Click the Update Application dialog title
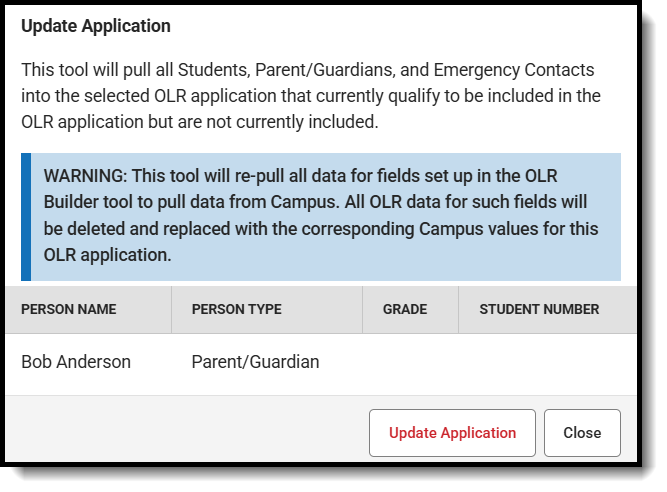 [x=96, y=26]
